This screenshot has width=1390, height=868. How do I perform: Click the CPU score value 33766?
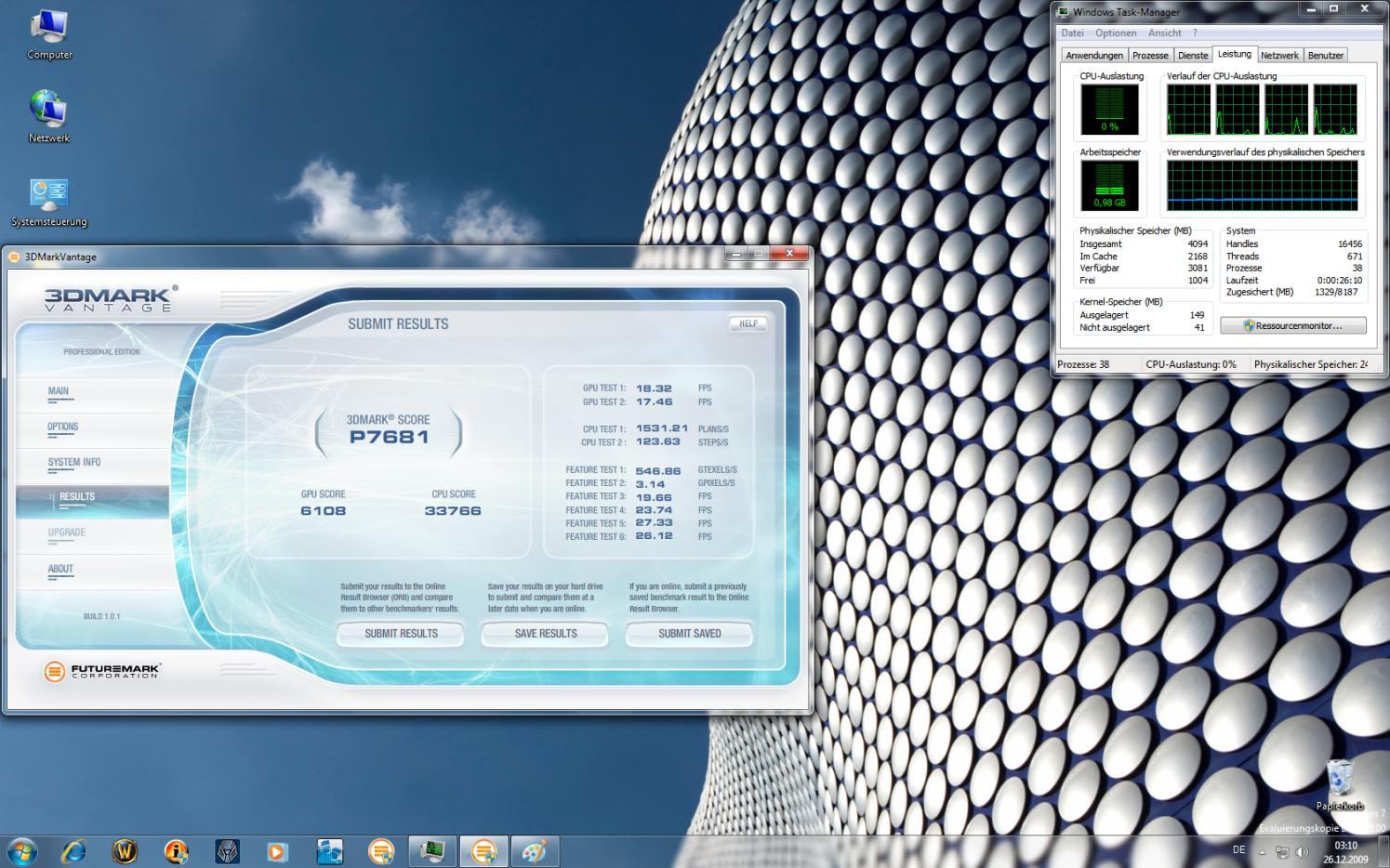tap(453, 510)
